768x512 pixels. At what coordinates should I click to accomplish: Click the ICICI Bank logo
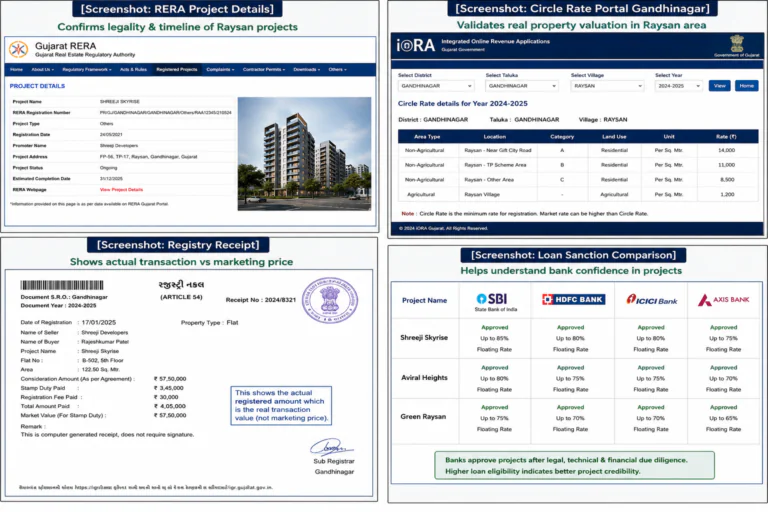click(x=651, y=300)
